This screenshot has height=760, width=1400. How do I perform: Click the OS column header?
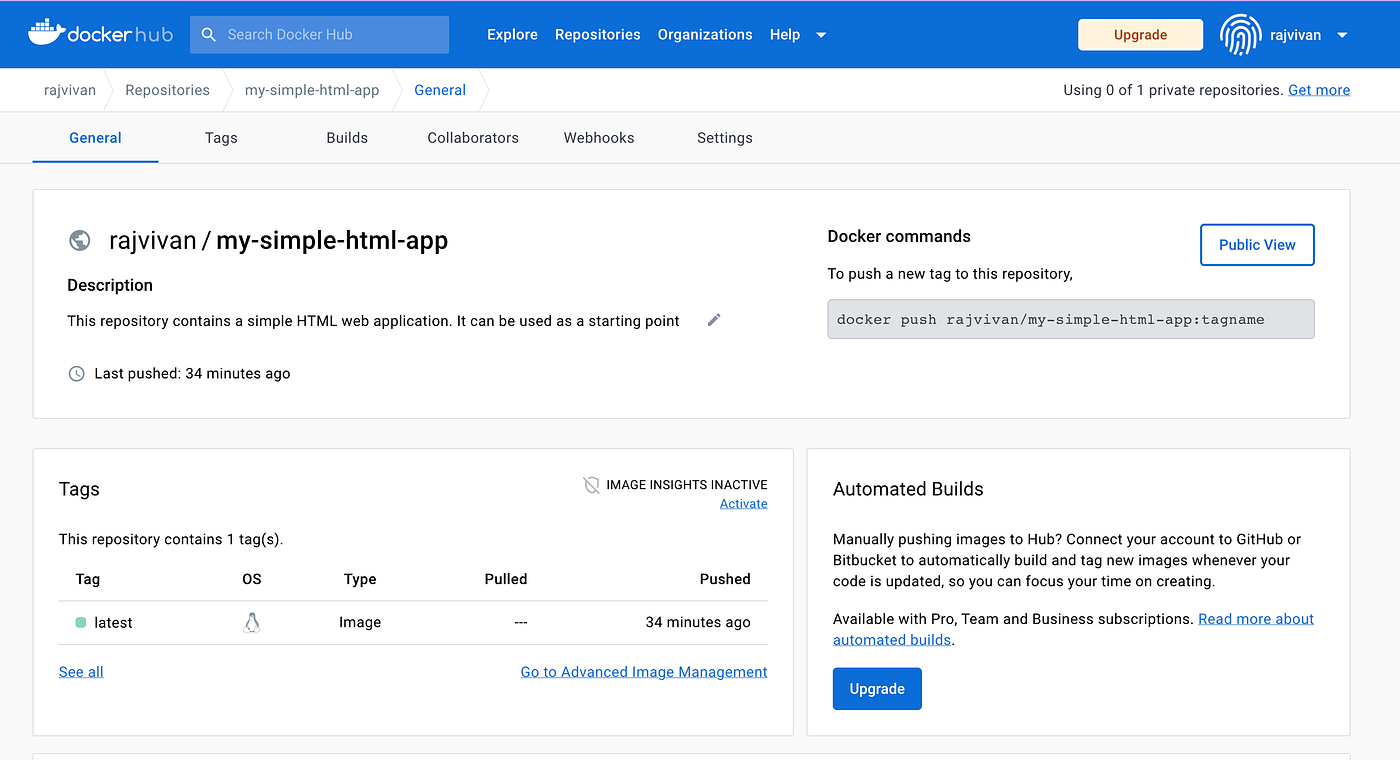pos(252,579)
